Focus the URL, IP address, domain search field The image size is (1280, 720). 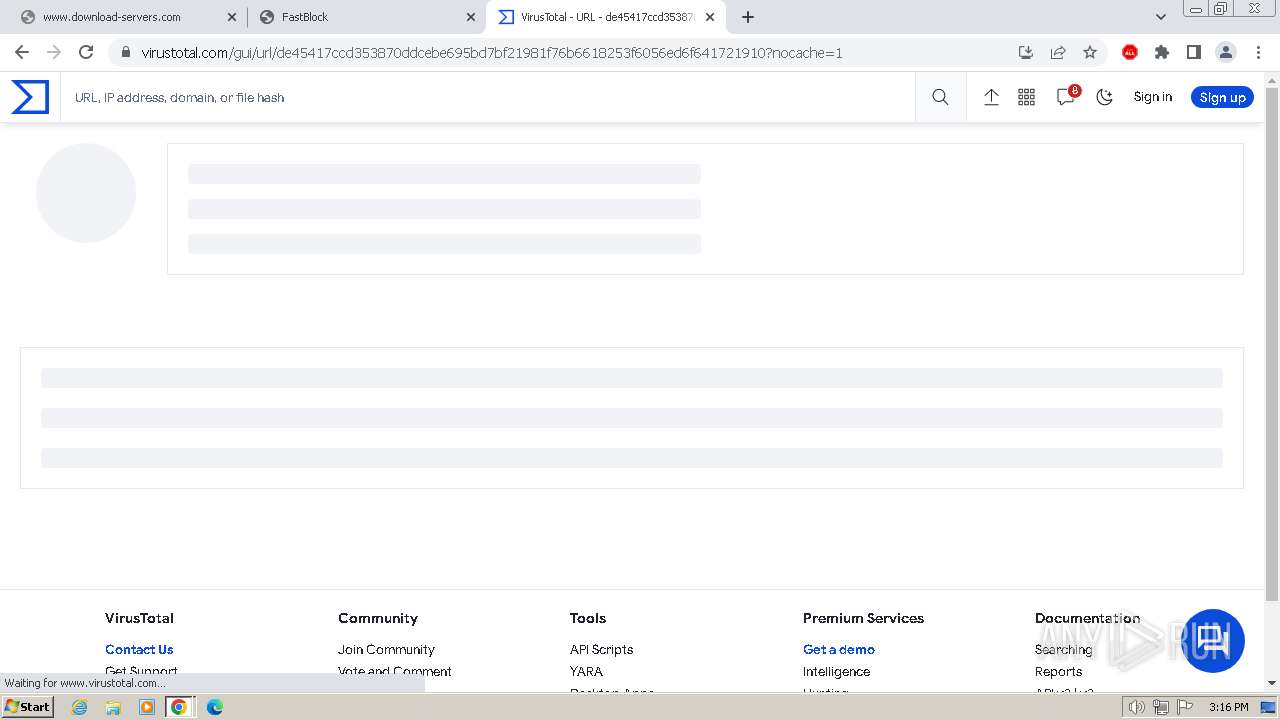point(487,97)
